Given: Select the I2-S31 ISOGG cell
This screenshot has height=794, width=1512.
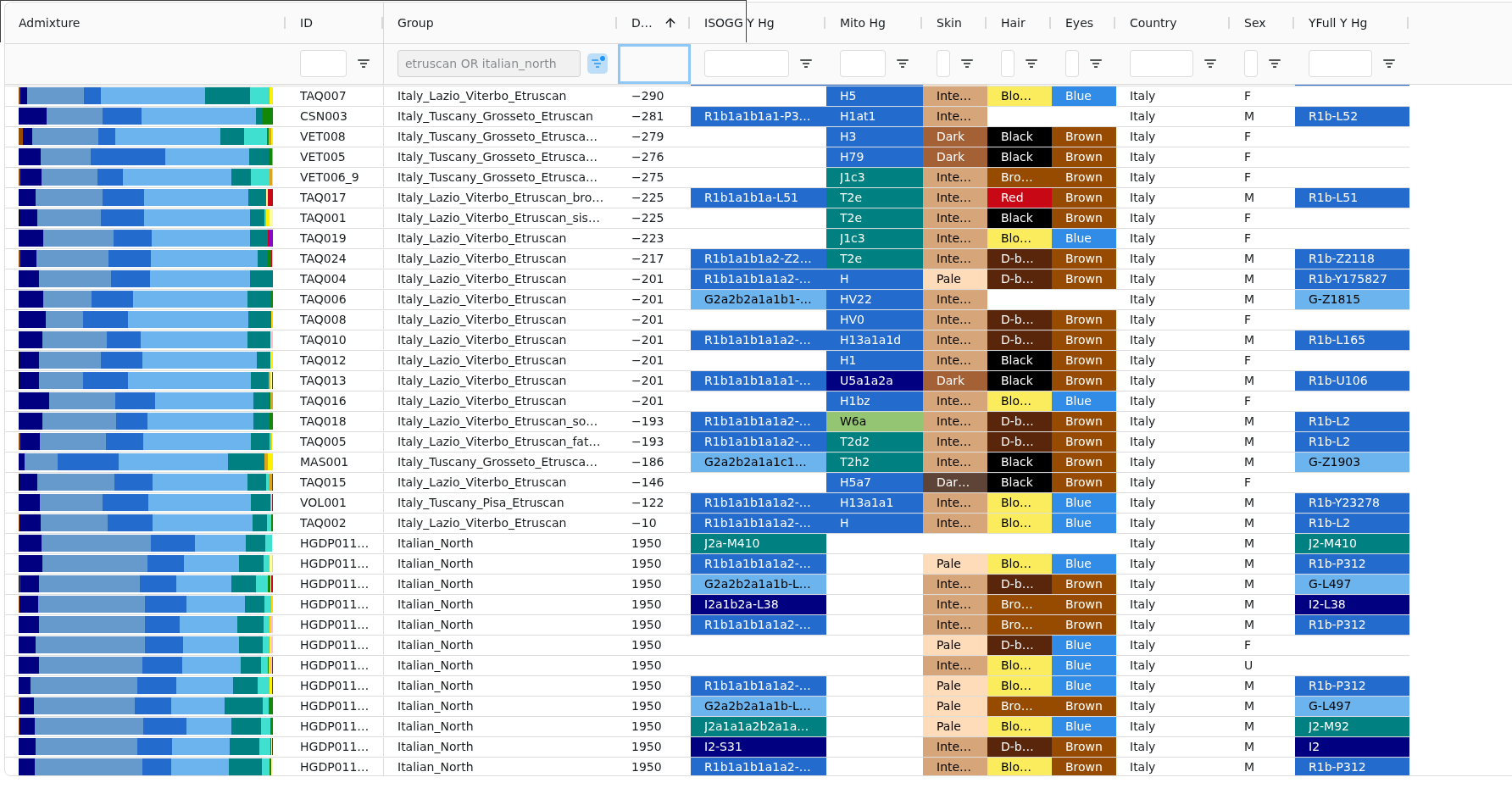Looking at the screenshot, I should coord(759,747).
